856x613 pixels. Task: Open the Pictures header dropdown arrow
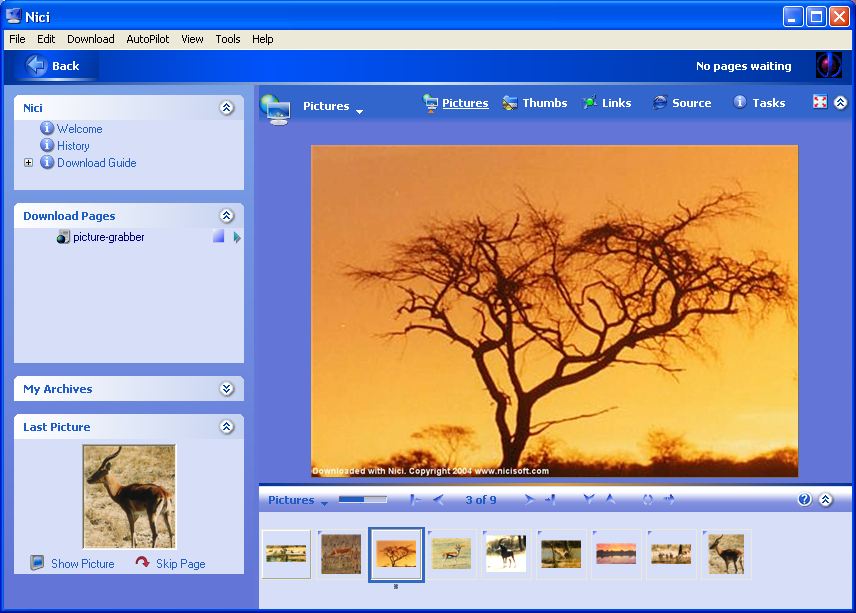359,111
